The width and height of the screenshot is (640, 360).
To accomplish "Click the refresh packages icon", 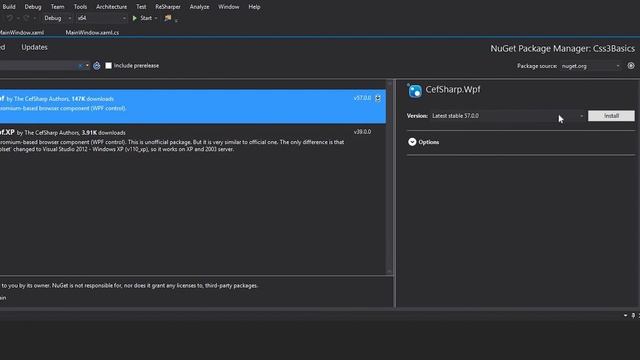I will click(97, 66).
